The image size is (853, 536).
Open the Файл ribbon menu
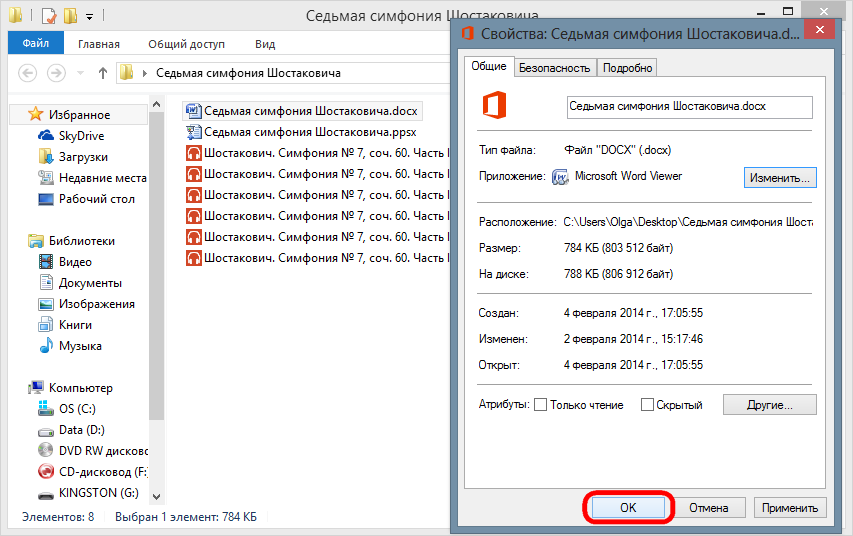36,44
